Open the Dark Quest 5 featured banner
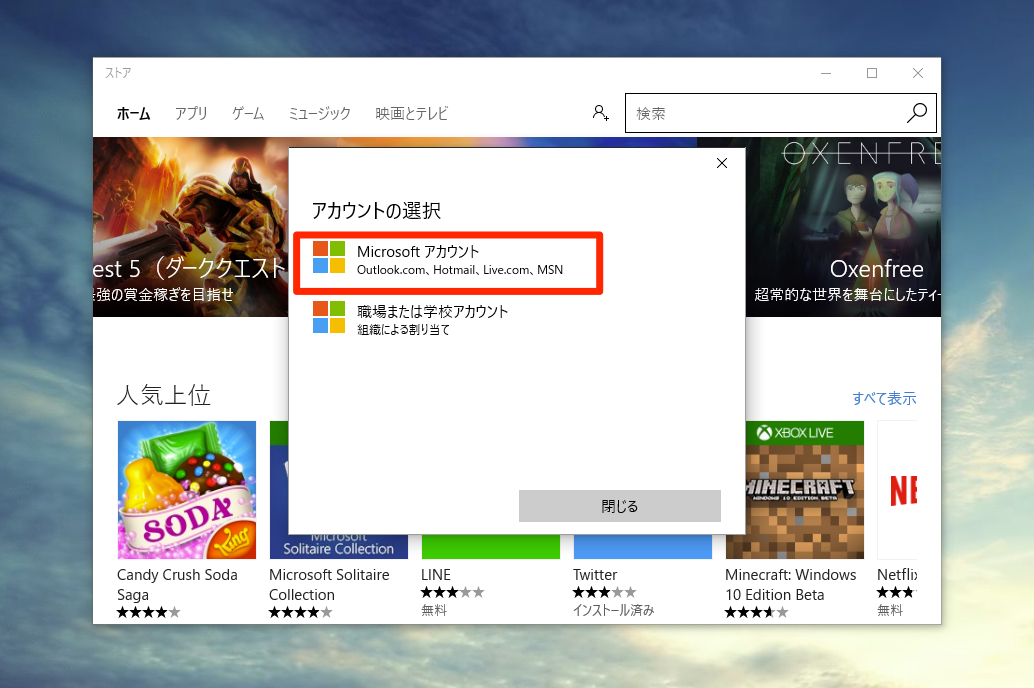Screen dimensions: 1034x688 (191, 227)
